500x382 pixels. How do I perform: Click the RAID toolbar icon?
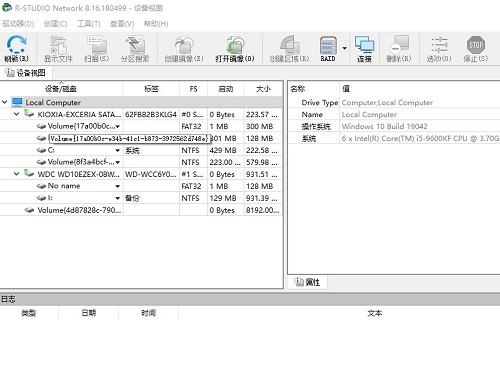pos(328,45)
